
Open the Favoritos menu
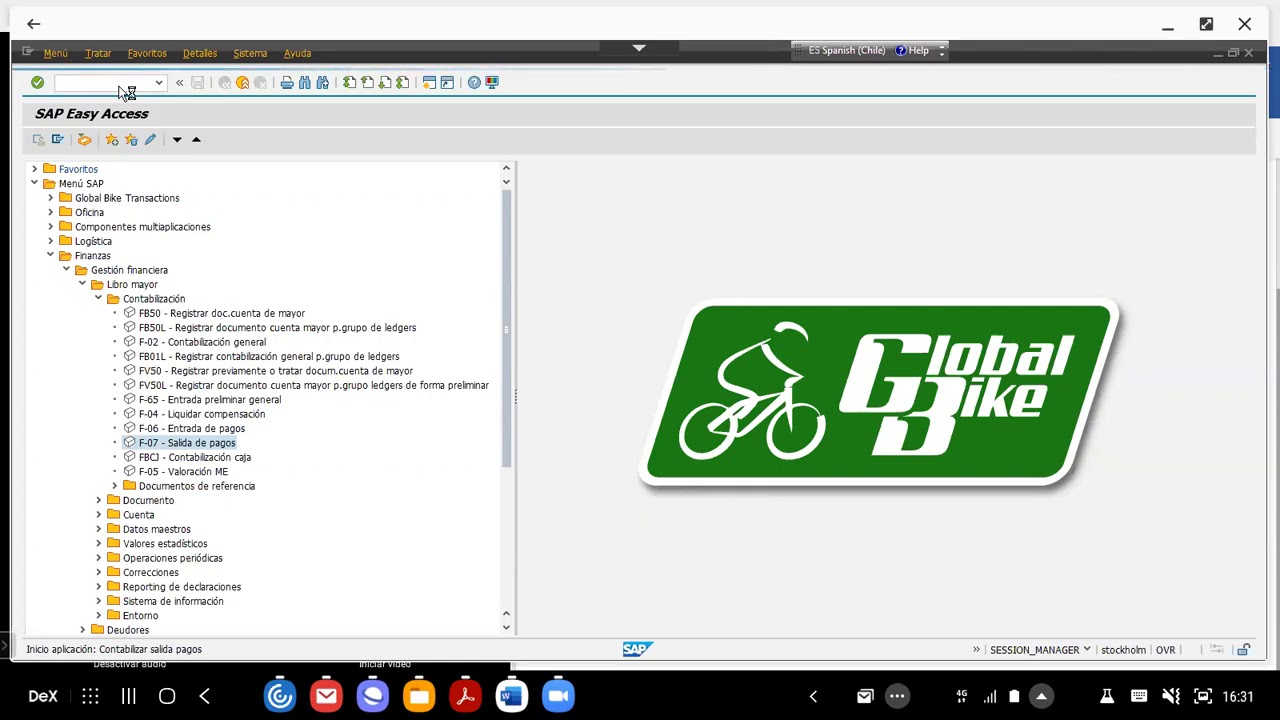[x=147, y=53]
